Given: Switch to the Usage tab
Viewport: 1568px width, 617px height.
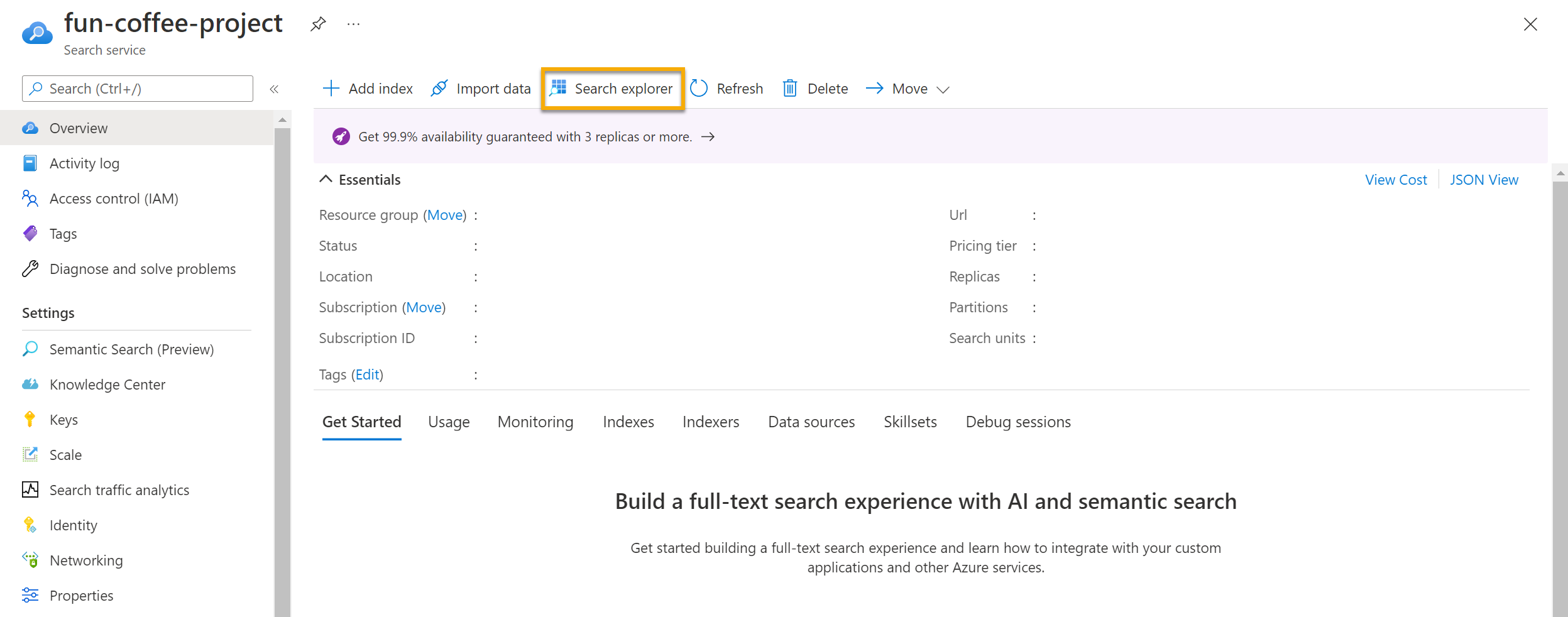Looking at the screenshot, I should tap(449, 422).
